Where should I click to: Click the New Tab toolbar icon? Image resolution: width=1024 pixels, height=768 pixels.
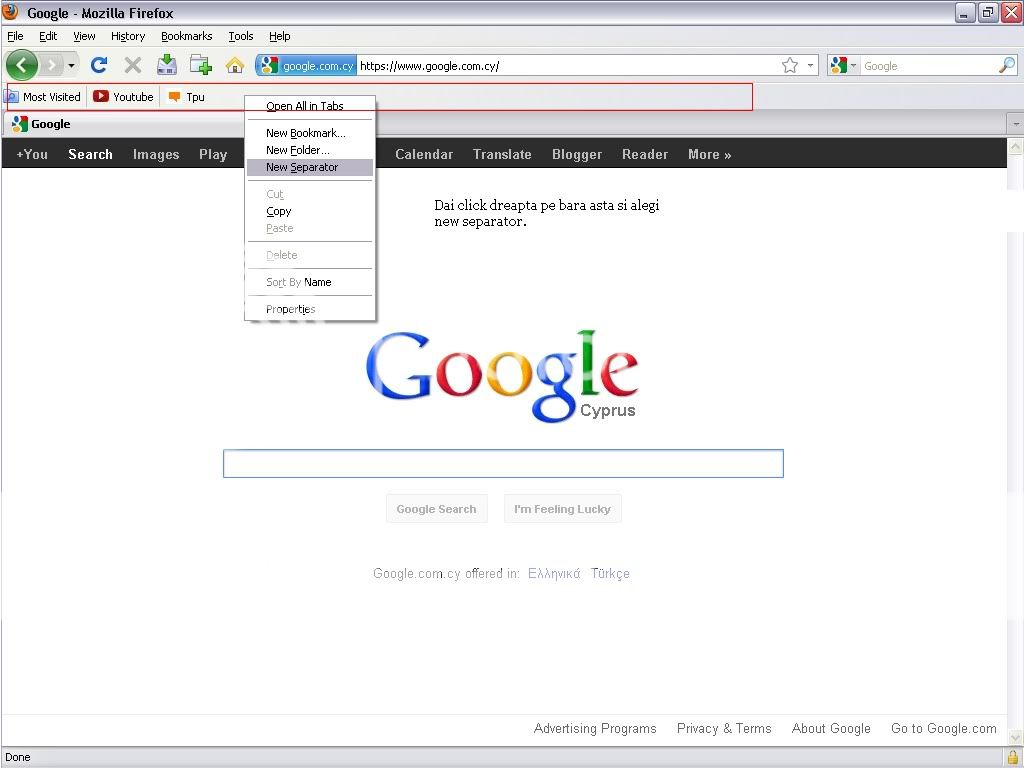200,65
